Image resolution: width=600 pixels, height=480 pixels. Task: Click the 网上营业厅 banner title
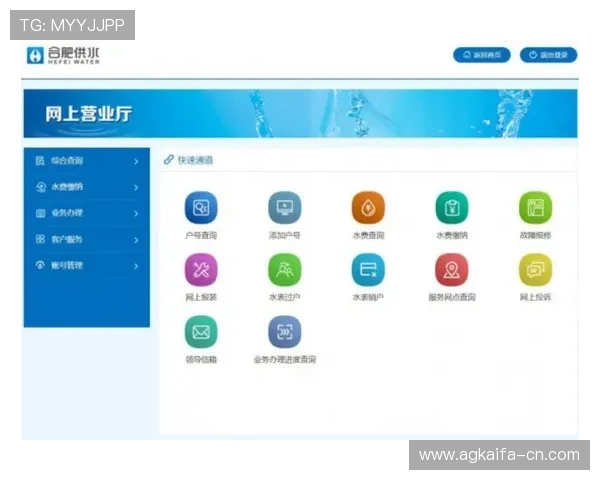click(88, 114)
